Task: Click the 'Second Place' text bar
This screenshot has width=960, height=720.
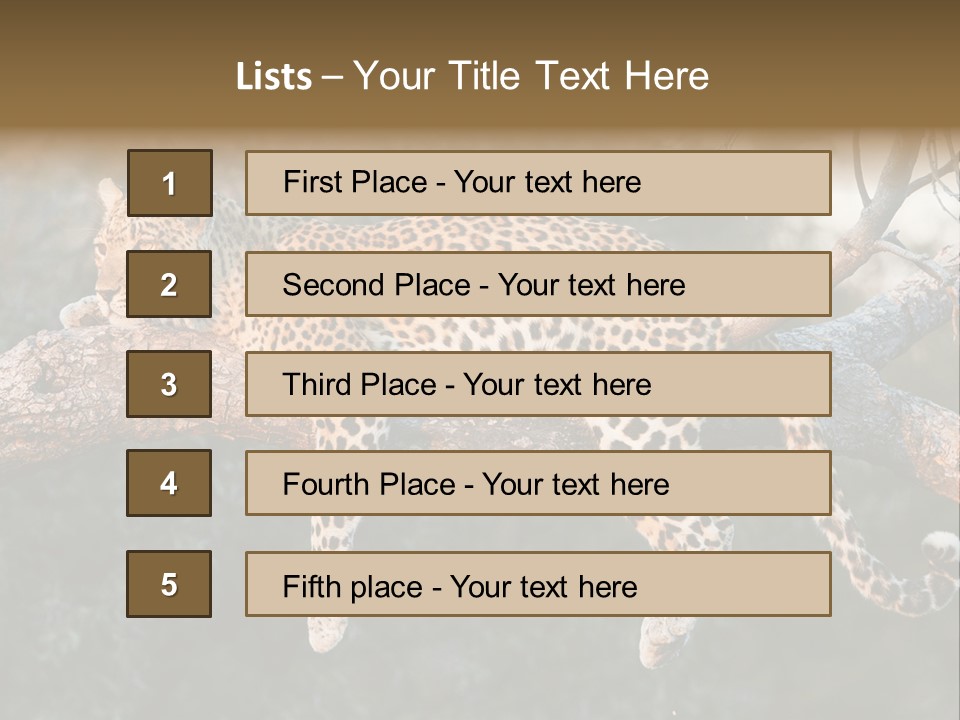Action: pos(538,284)
